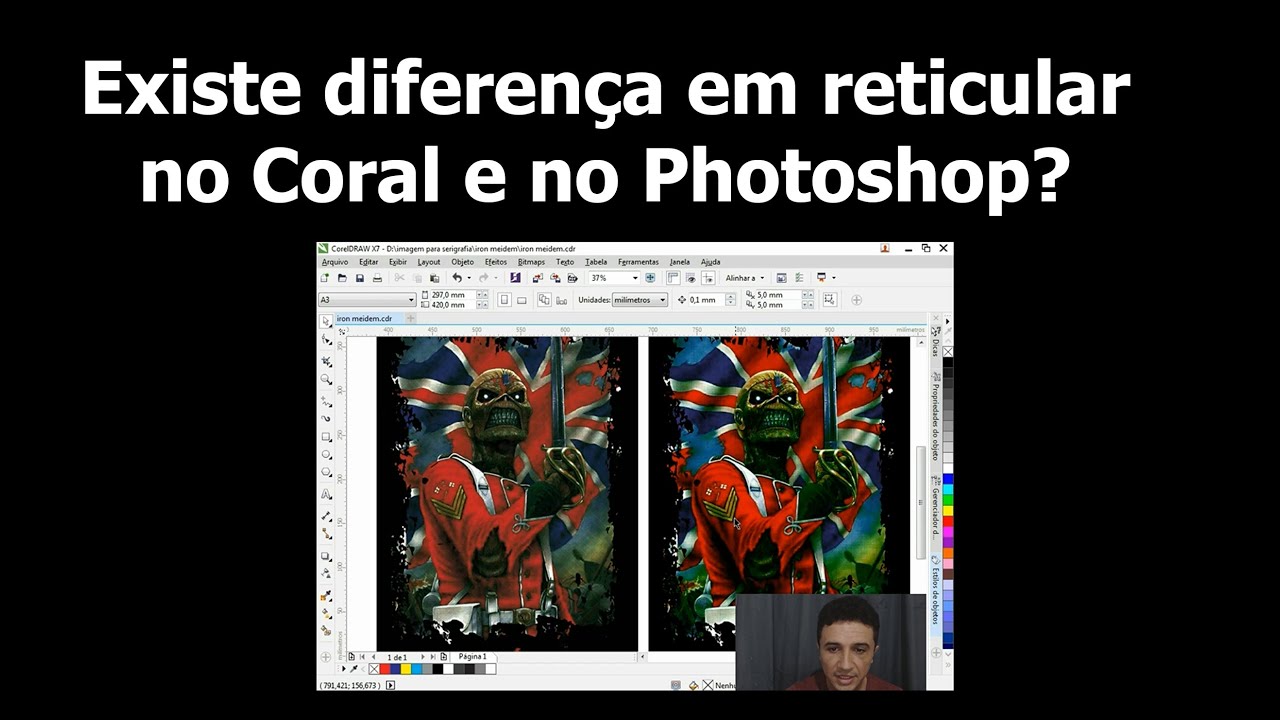
Task: Toggle show guidelines button
Action: 708,278
